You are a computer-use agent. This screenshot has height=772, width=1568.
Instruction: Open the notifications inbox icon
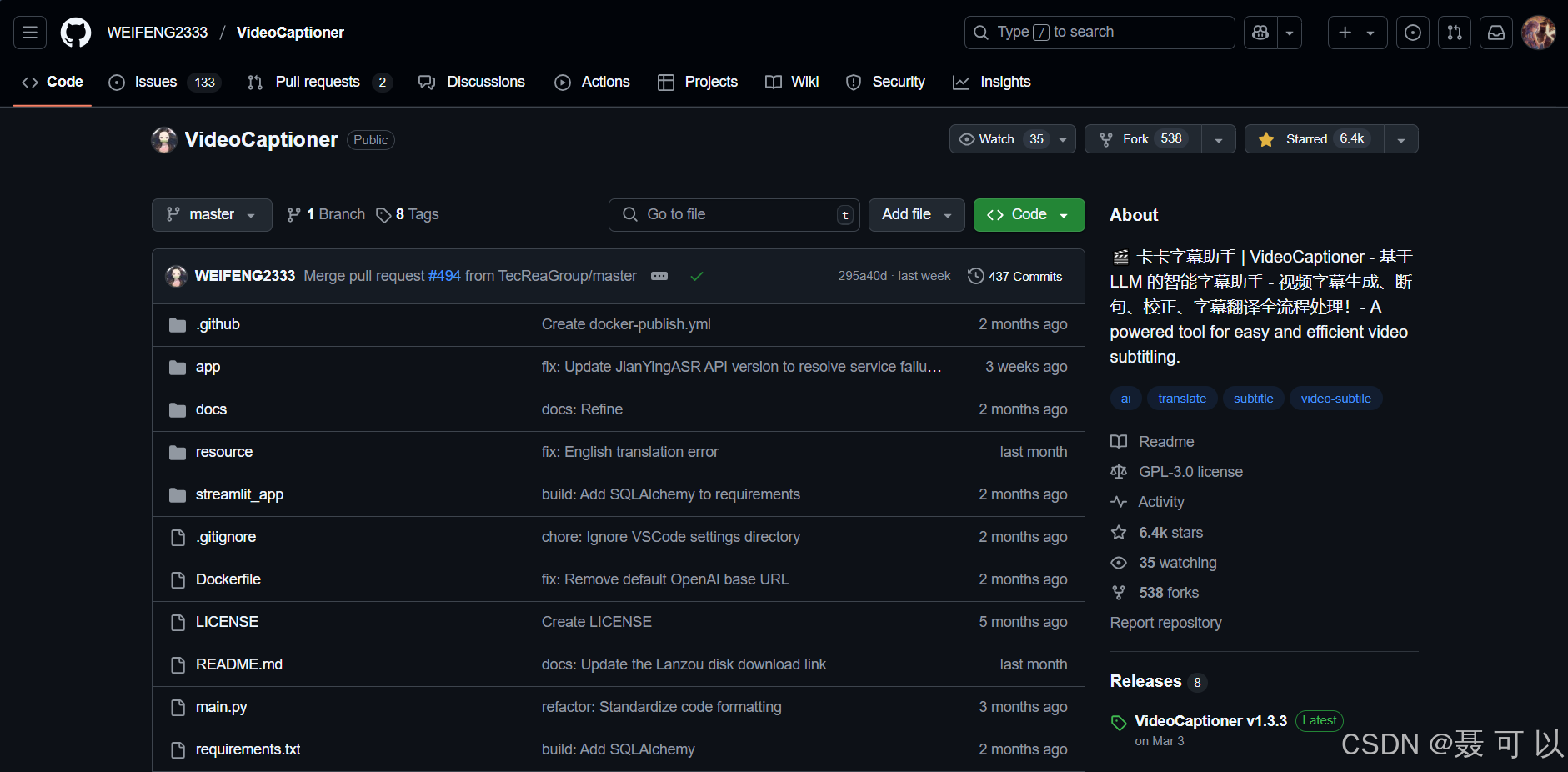pos(1496,33)
